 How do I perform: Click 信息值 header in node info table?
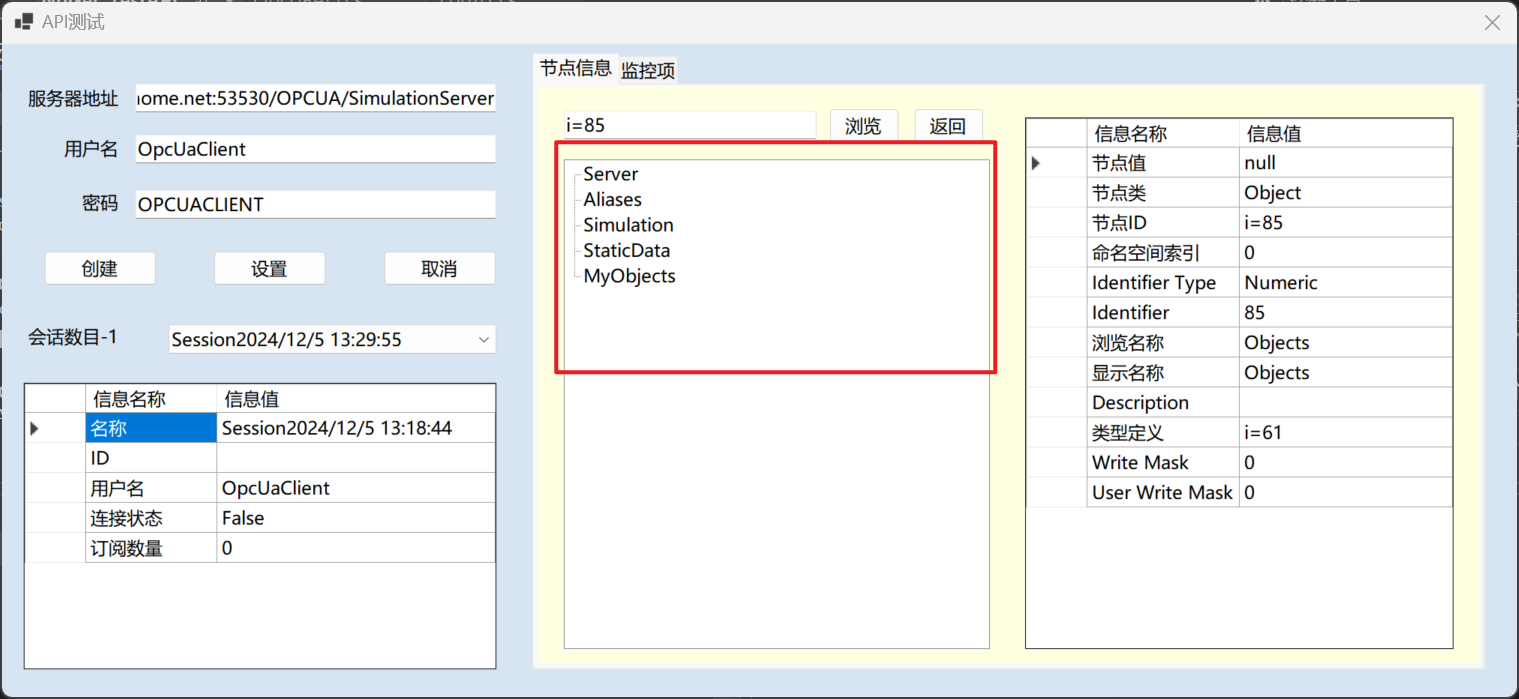point(1346,133)
